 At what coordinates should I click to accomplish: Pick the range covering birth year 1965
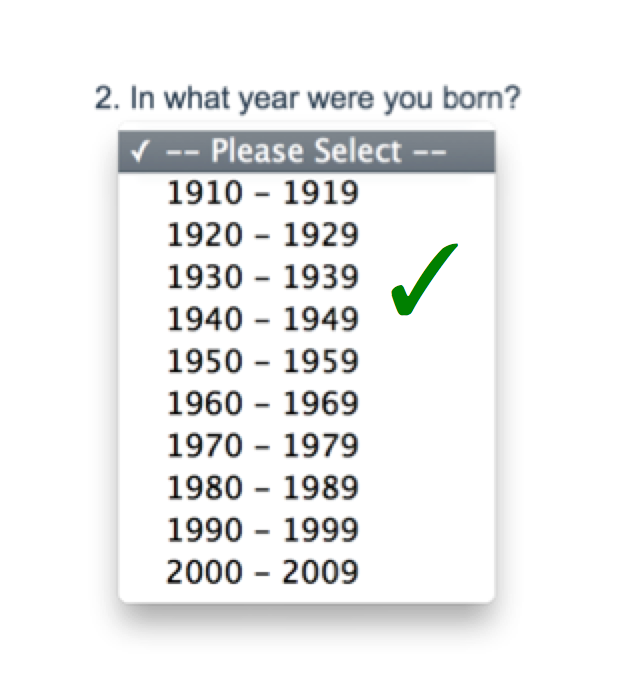262,403
